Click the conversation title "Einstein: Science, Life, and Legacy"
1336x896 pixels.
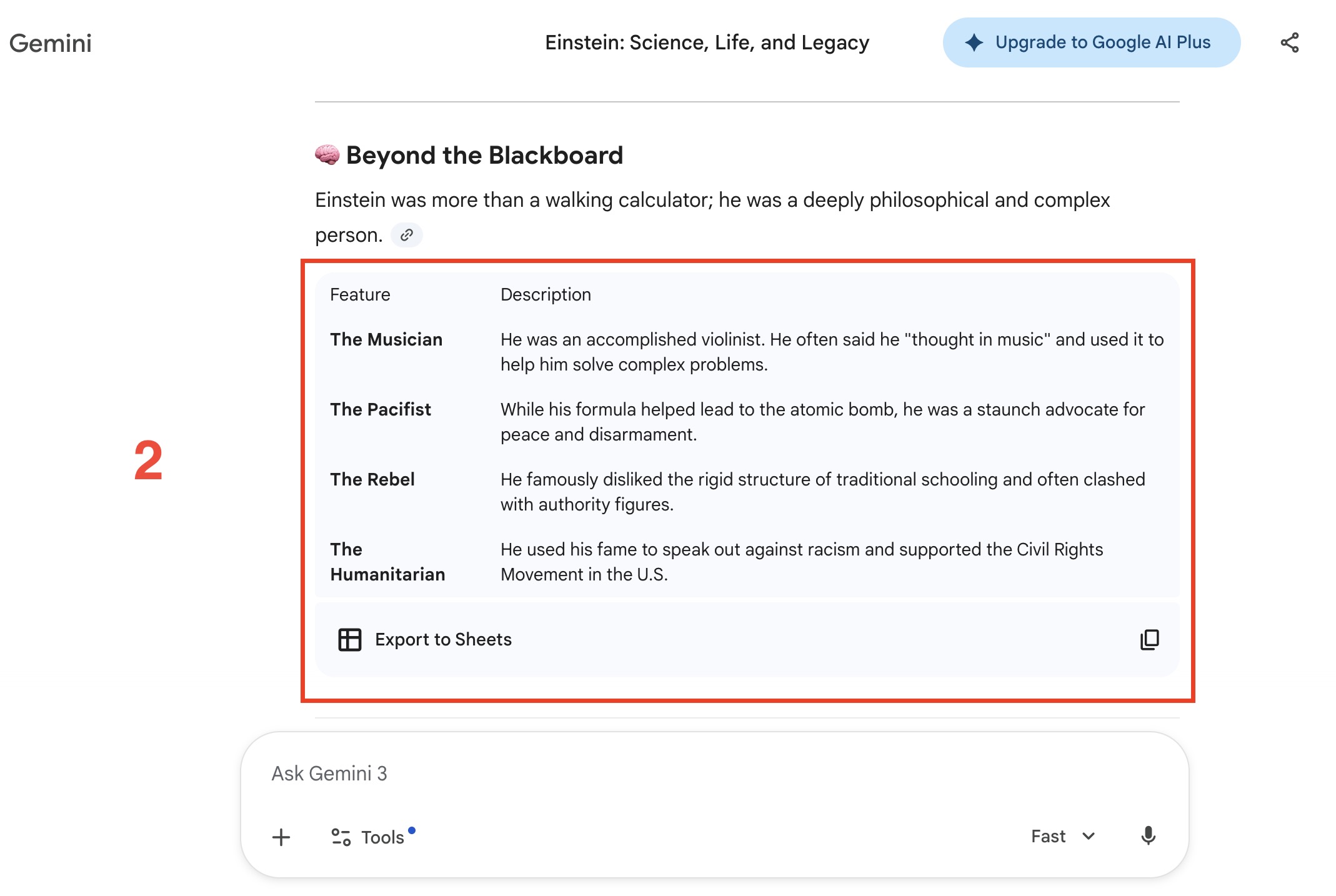[x=707, y=42]
